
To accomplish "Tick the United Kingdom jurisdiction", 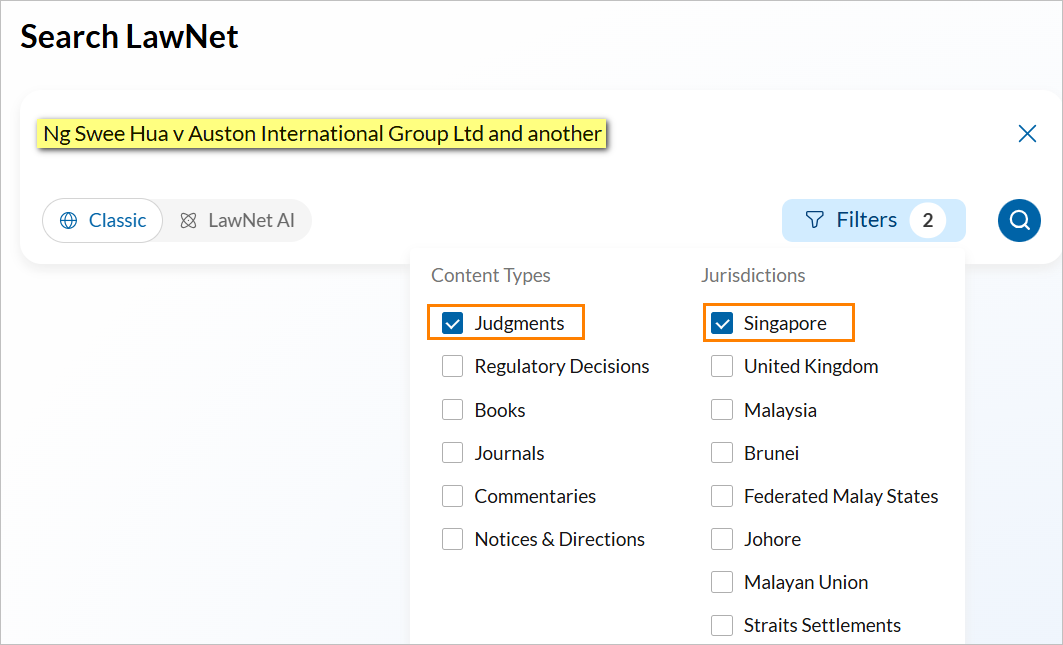I will tap(722, 366).
